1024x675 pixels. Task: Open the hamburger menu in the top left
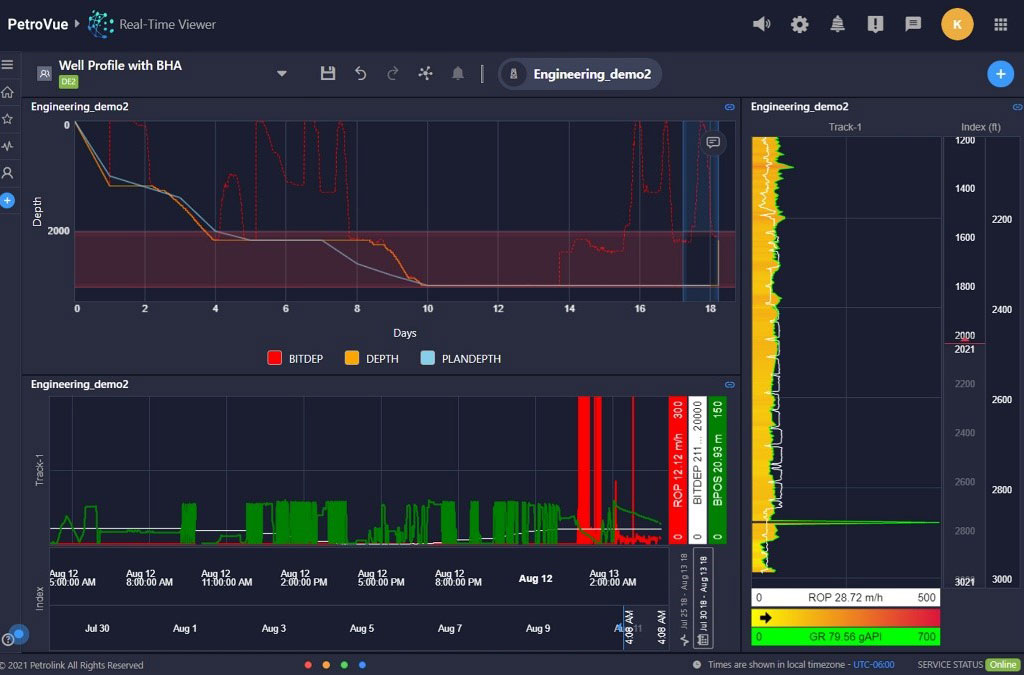[9, 65]
